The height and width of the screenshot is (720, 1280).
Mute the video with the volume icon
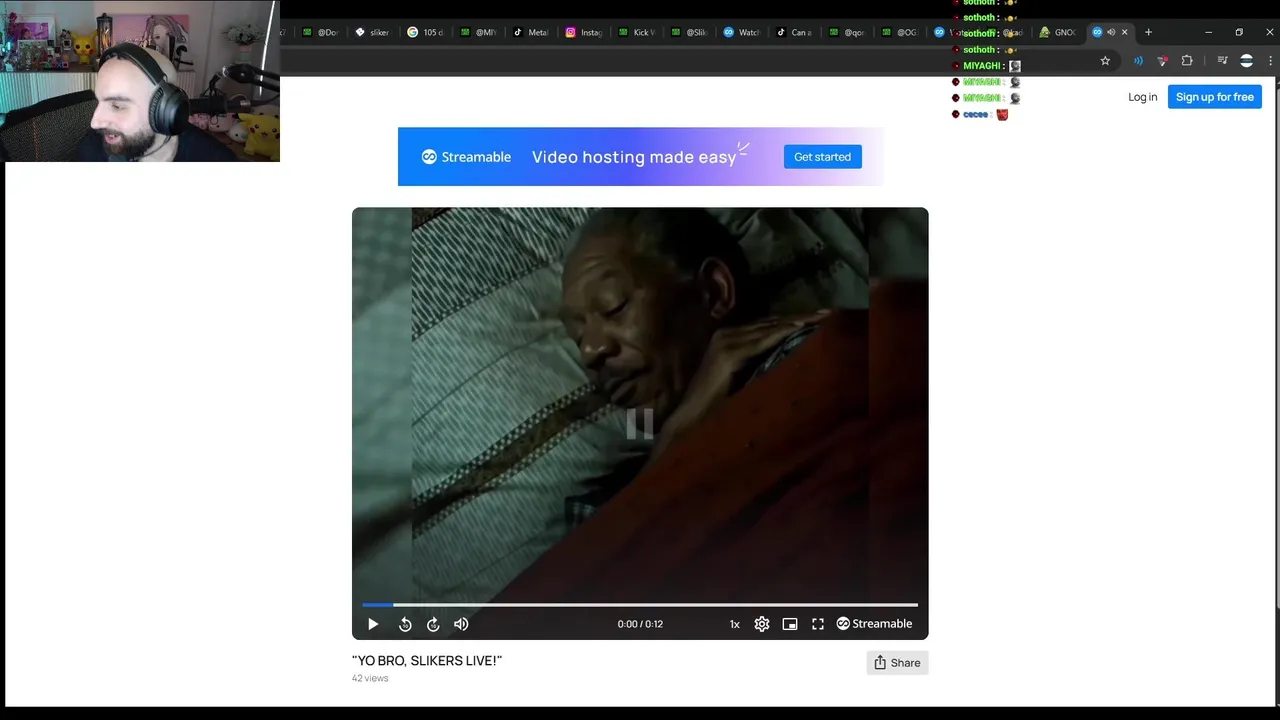[x=461, y=624]
